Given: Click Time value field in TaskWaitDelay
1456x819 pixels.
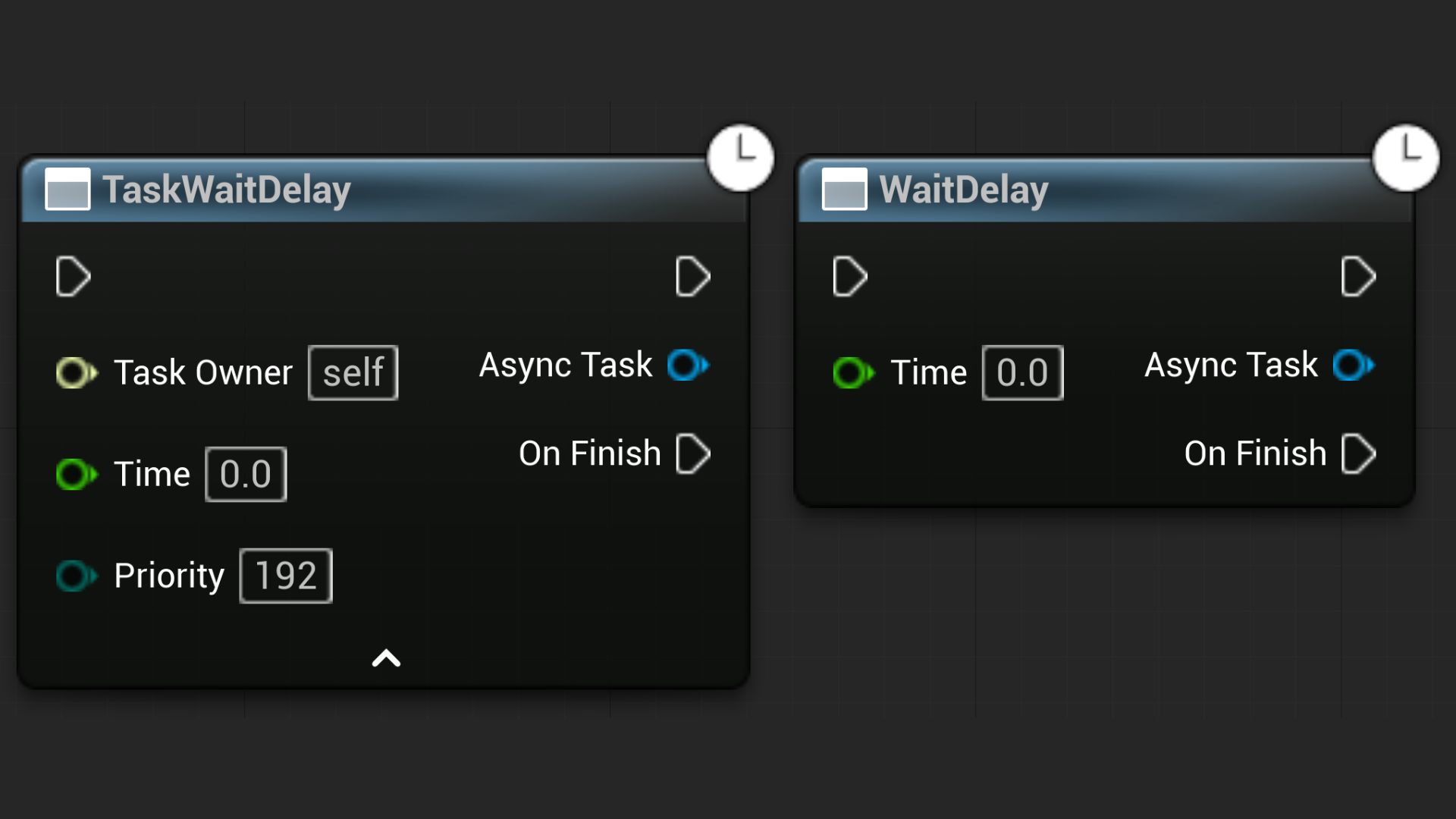Looking at the screenshot, I should pos(246,475).
